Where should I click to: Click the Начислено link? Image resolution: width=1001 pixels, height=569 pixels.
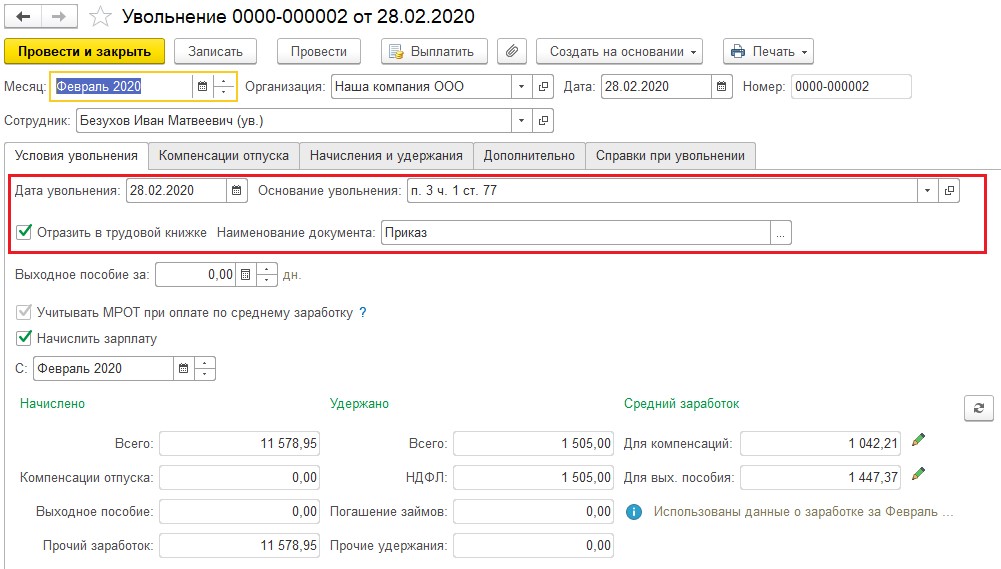[x=52, y=404]
